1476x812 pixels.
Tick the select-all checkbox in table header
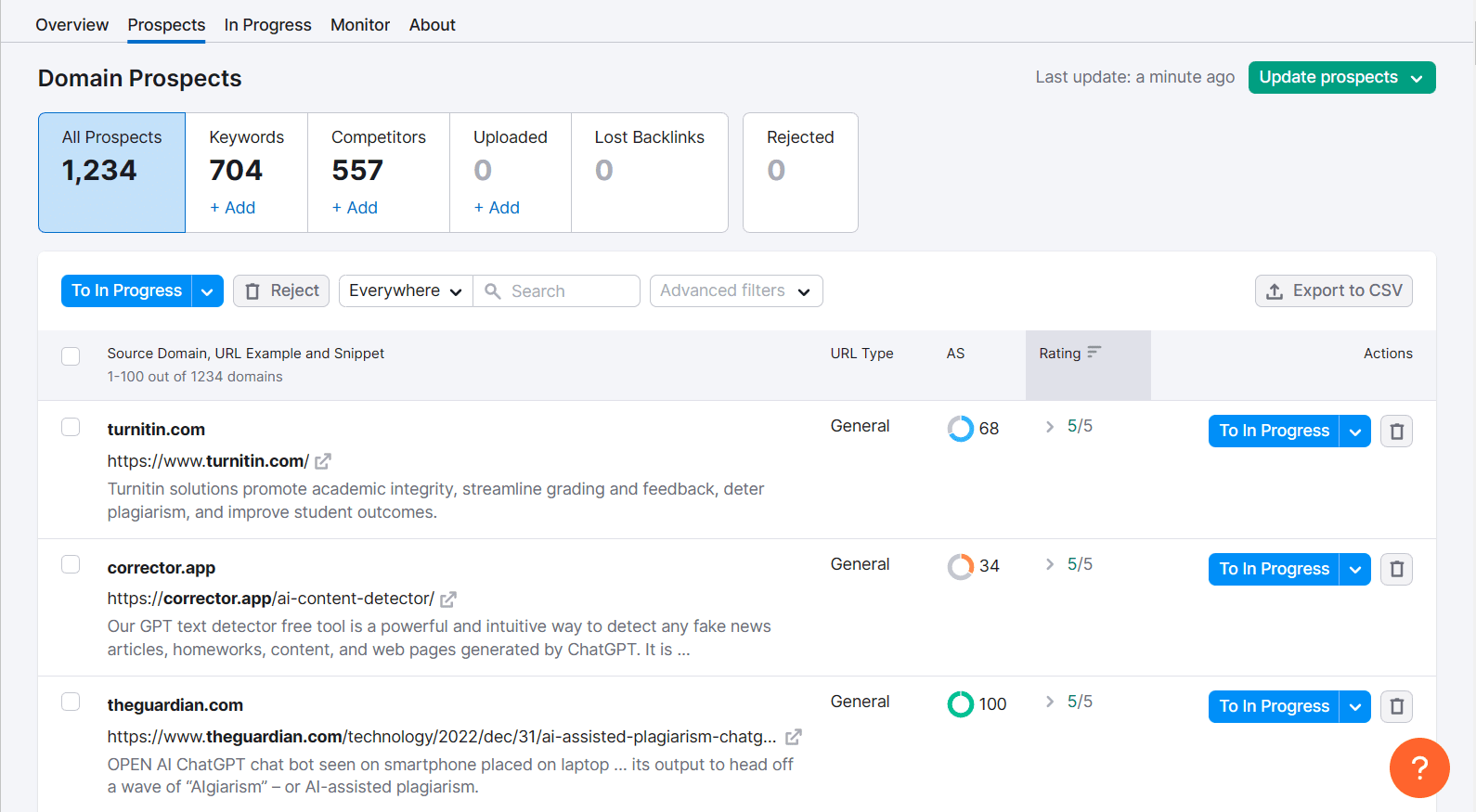tap(71, 356)
